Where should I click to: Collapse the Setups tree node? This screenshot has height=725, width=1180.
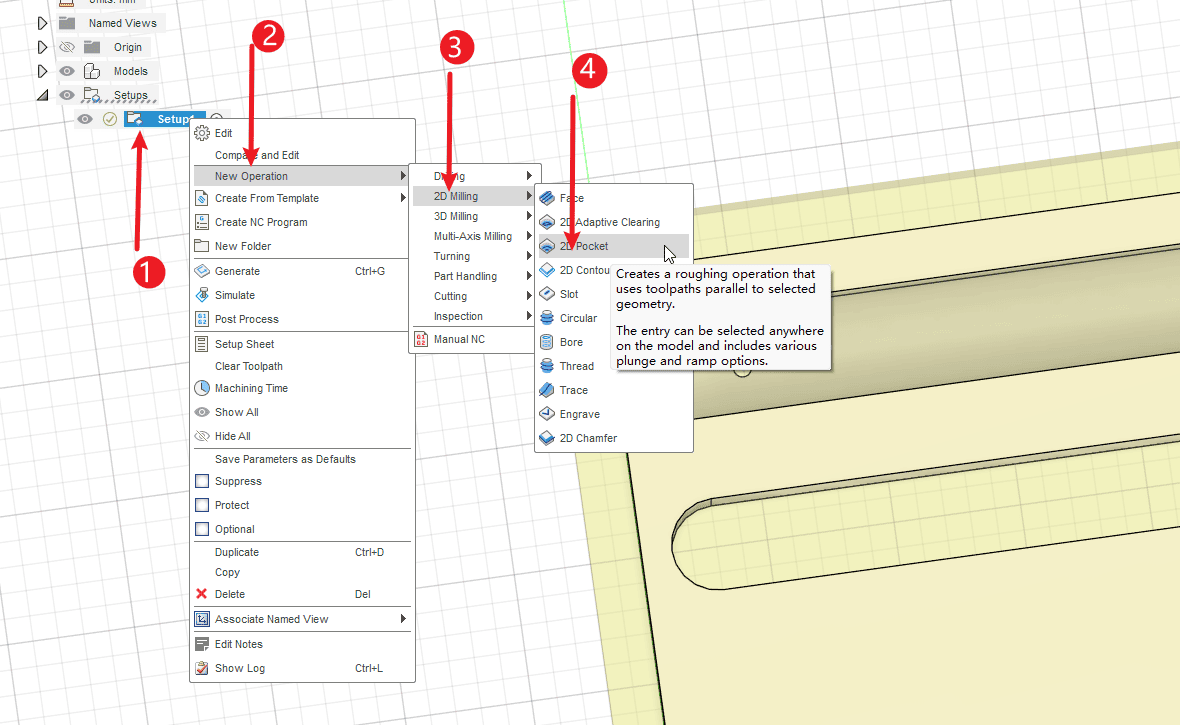pos(42,95)
